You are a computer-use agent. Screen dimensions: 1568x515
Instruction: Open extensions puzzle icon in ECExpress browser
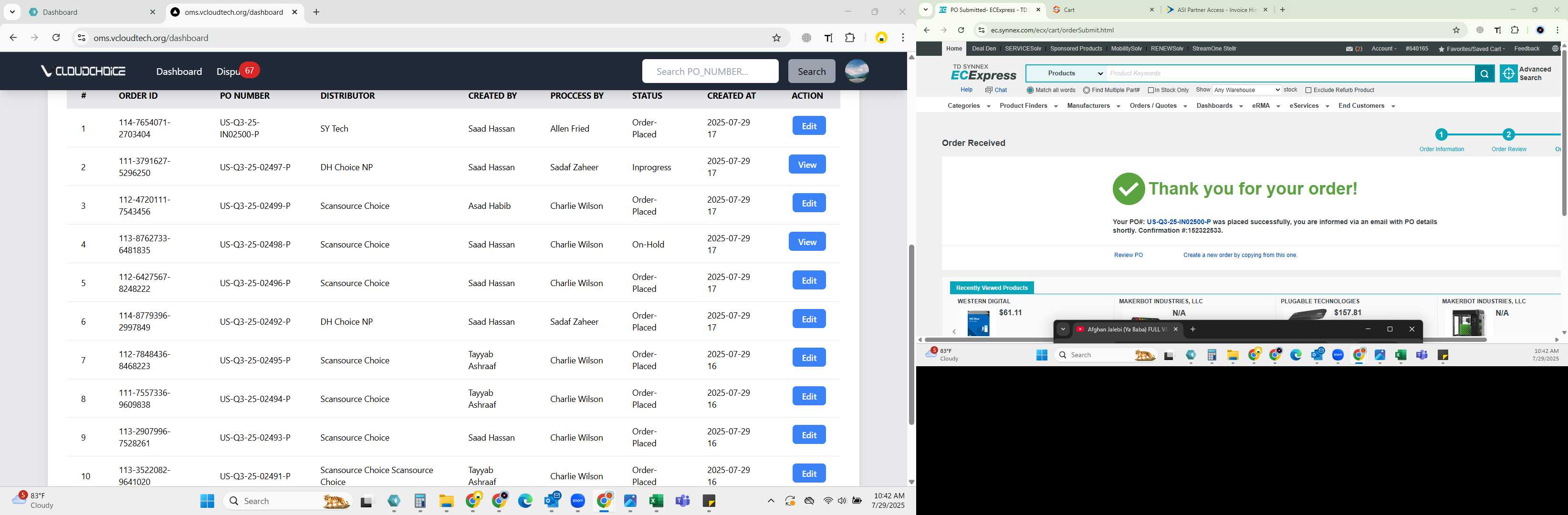pos(1515,31)
